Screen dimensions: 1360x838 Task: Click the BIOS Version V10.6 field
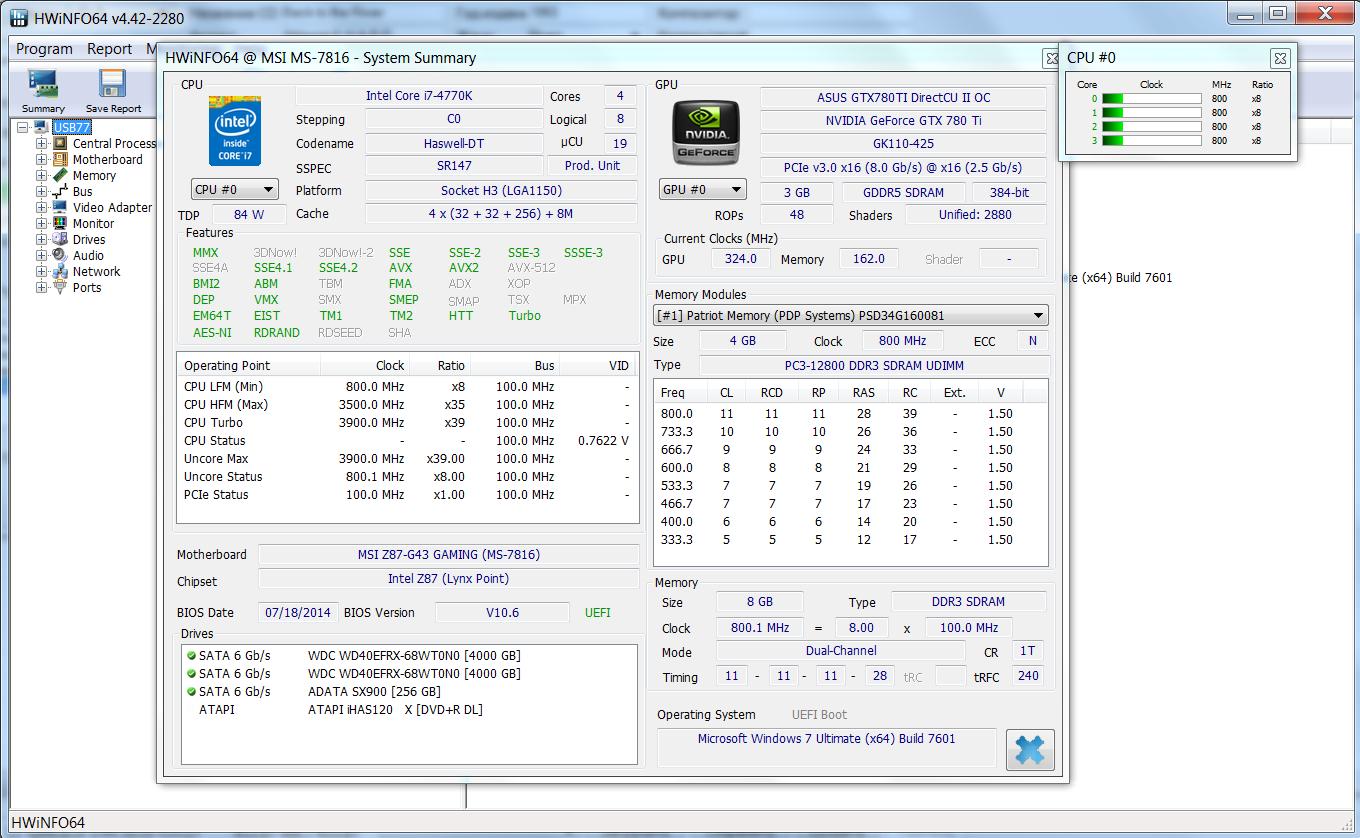tap(502, 612)
